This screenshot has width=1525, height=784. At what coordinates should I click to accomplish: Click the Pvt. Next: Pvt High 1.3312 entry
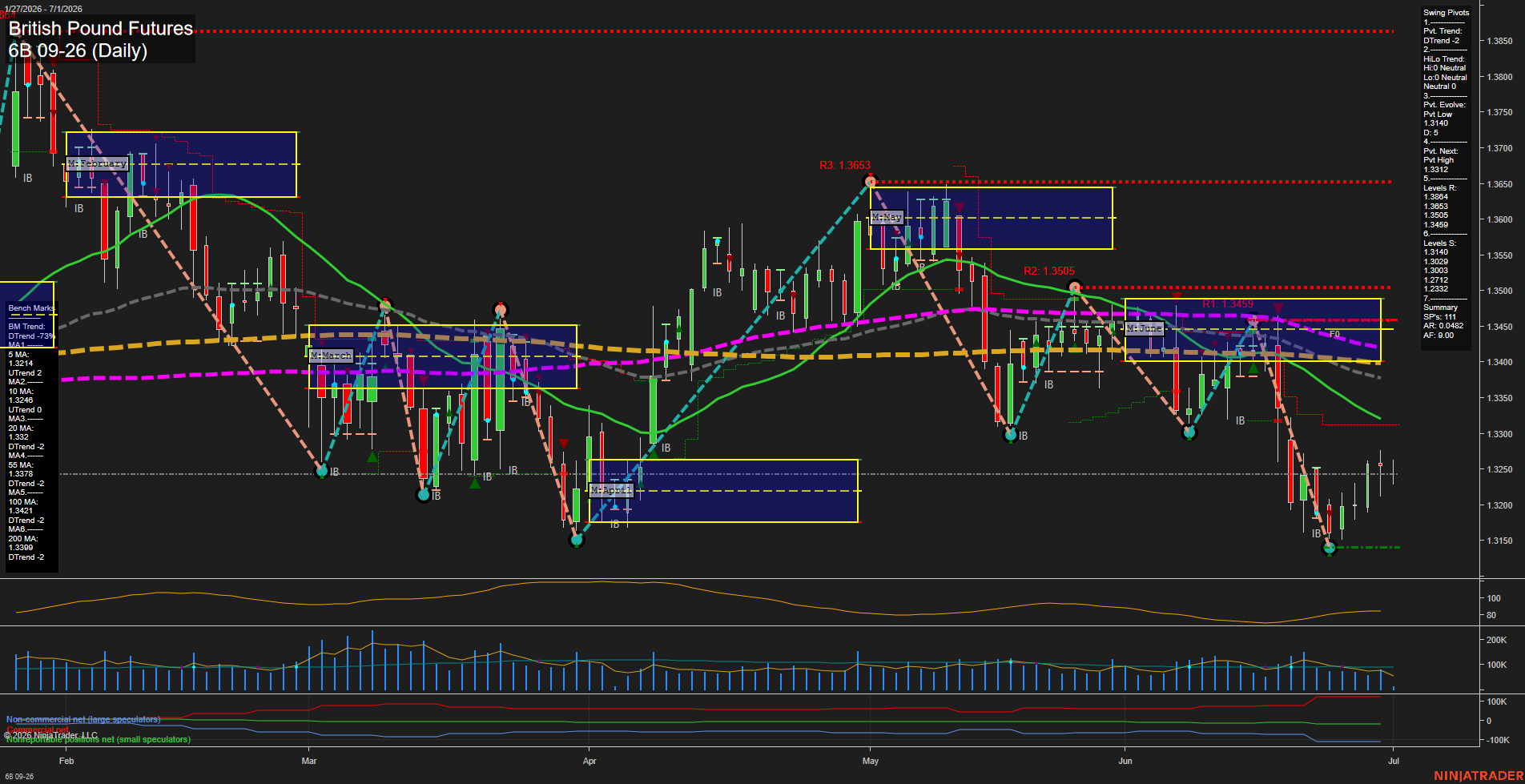pyautogui.click(x=1440, y=160)
